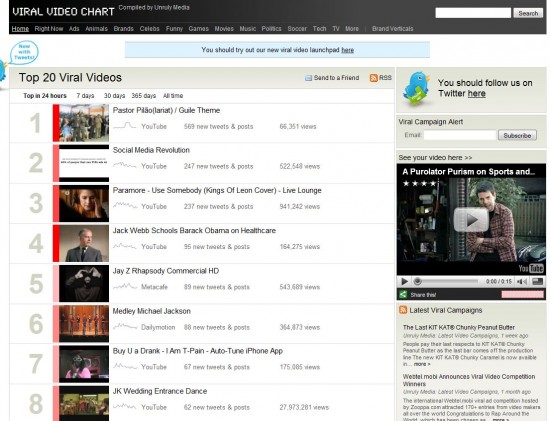Viewport: 550px width, 421px height.
Task: Open Paramore - Use Somebody video title
Action: (217, 191)
